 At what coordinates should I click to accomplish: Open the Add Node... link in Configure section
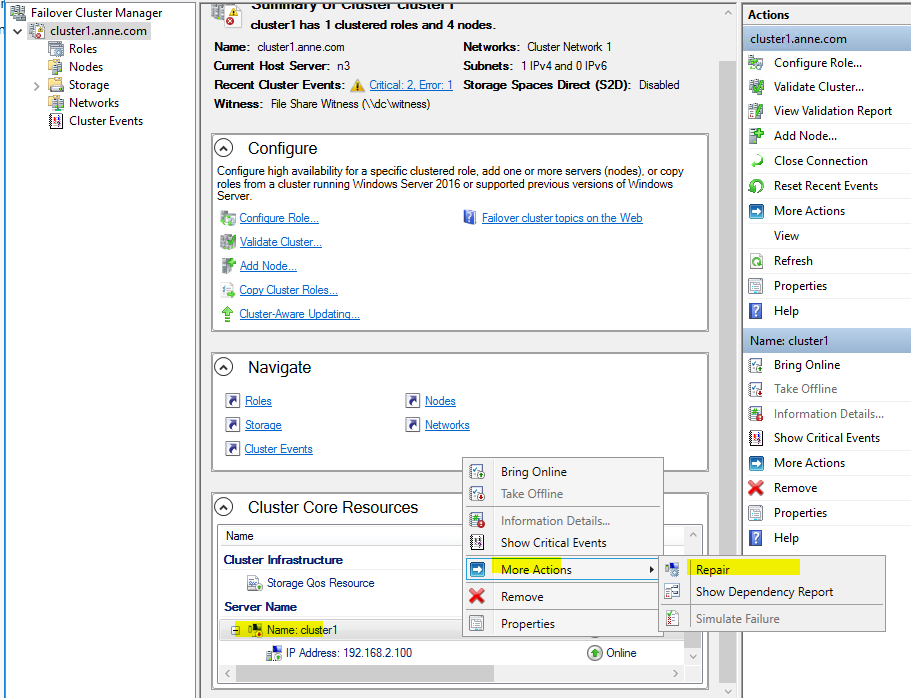268,266
